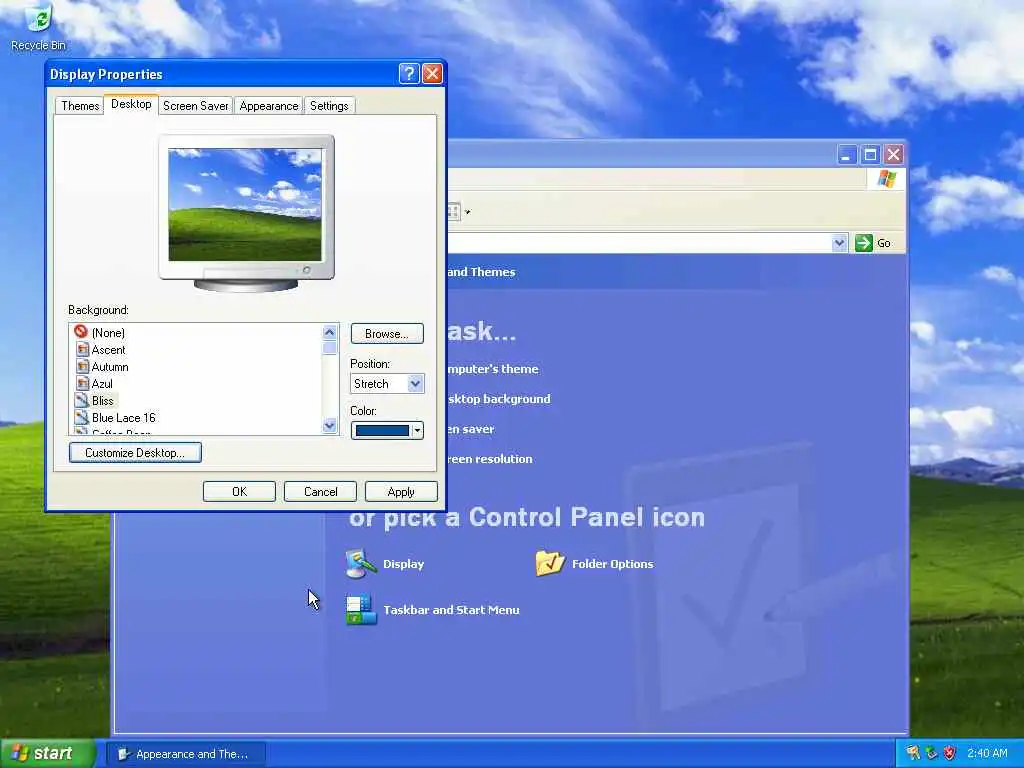The width and height of the screenshot is (1024, 768).
Task: Minimize the Appearance and Themes window
Action: pyautogui.click(x=847, y=155)
